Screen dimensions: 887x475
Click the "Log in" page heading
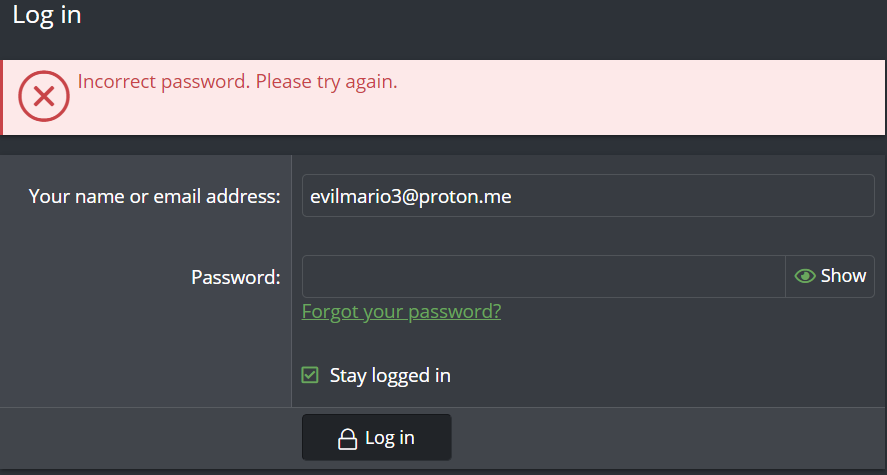pos(47,15)
